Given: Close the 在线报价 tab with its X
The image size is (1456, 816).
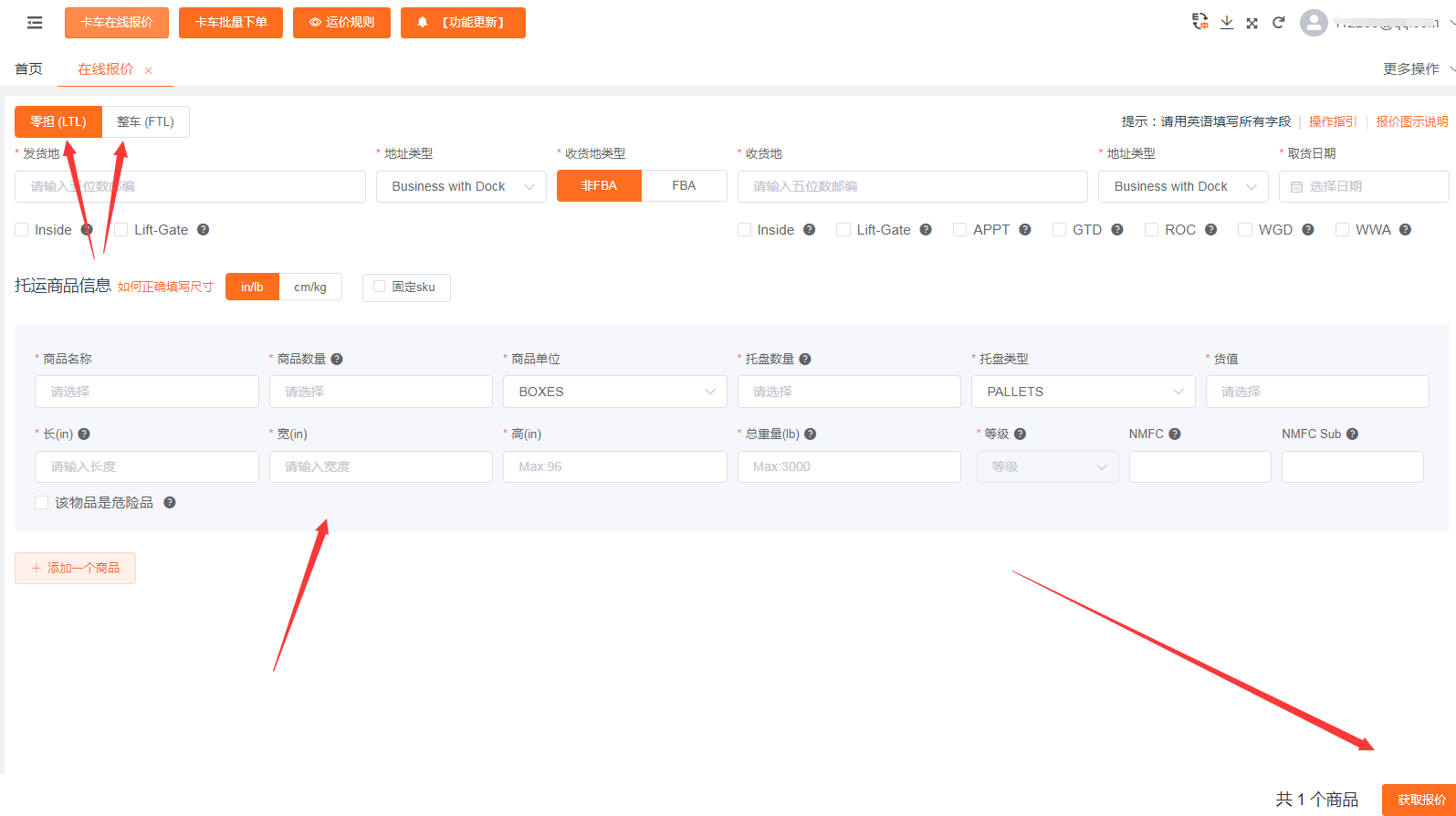Looking at the screenshot, I should [149, 70].
